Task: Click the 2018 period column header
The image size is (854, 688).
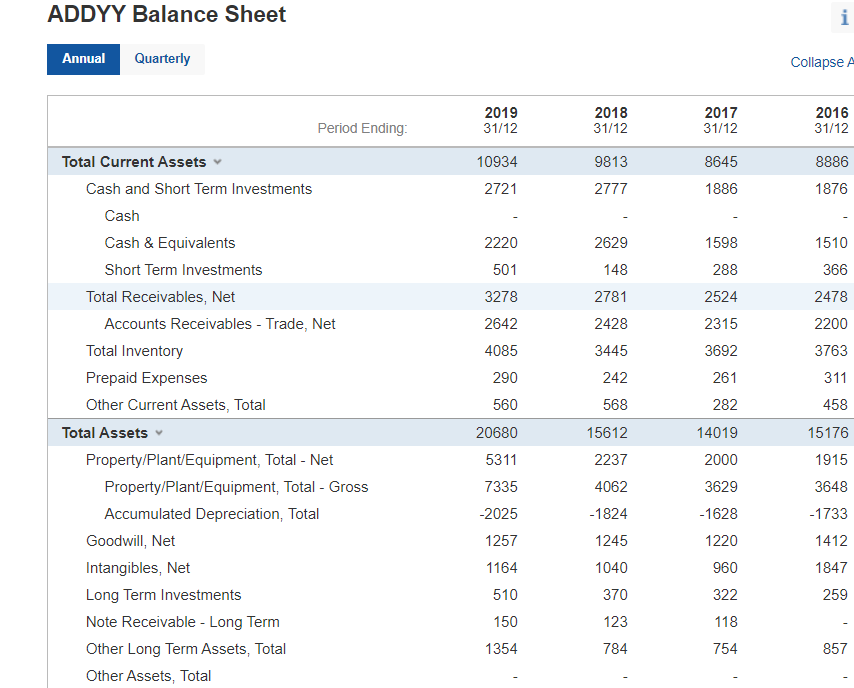Action: 611,120
